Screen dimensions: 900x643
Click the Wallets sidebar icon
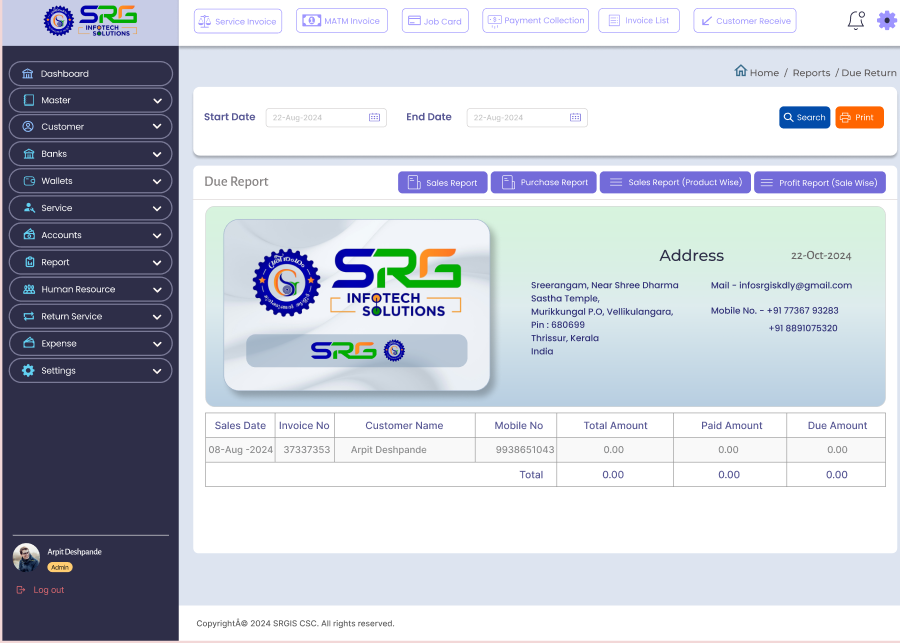(x=29, y=181)
